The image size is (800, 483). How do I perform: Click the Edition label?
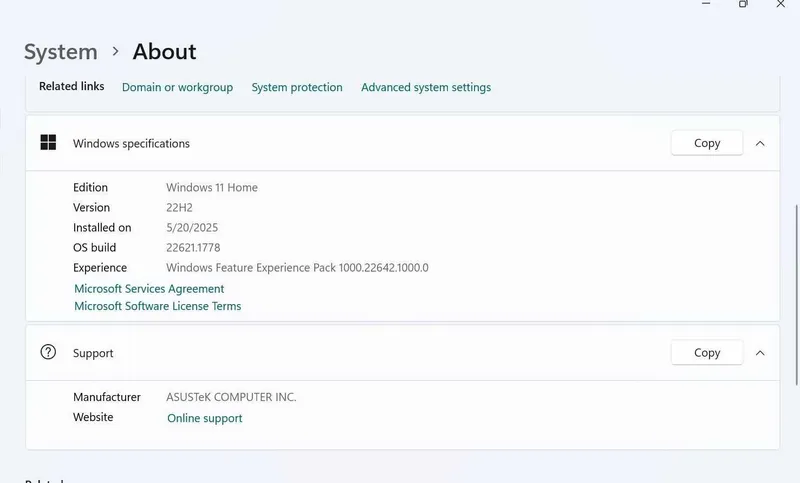(x=90, y=188)
